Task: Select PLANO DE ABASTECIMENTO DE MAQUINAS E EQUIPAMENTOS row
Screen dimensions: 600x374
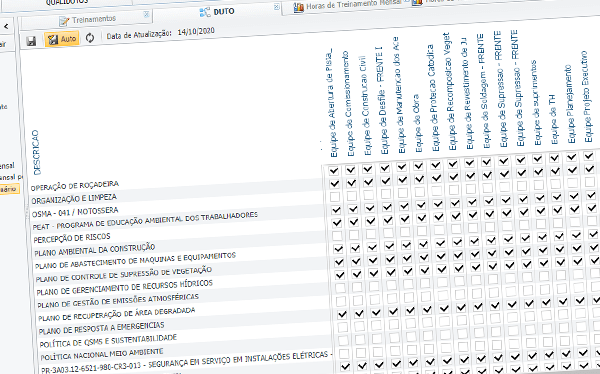Action: [135, 261]
